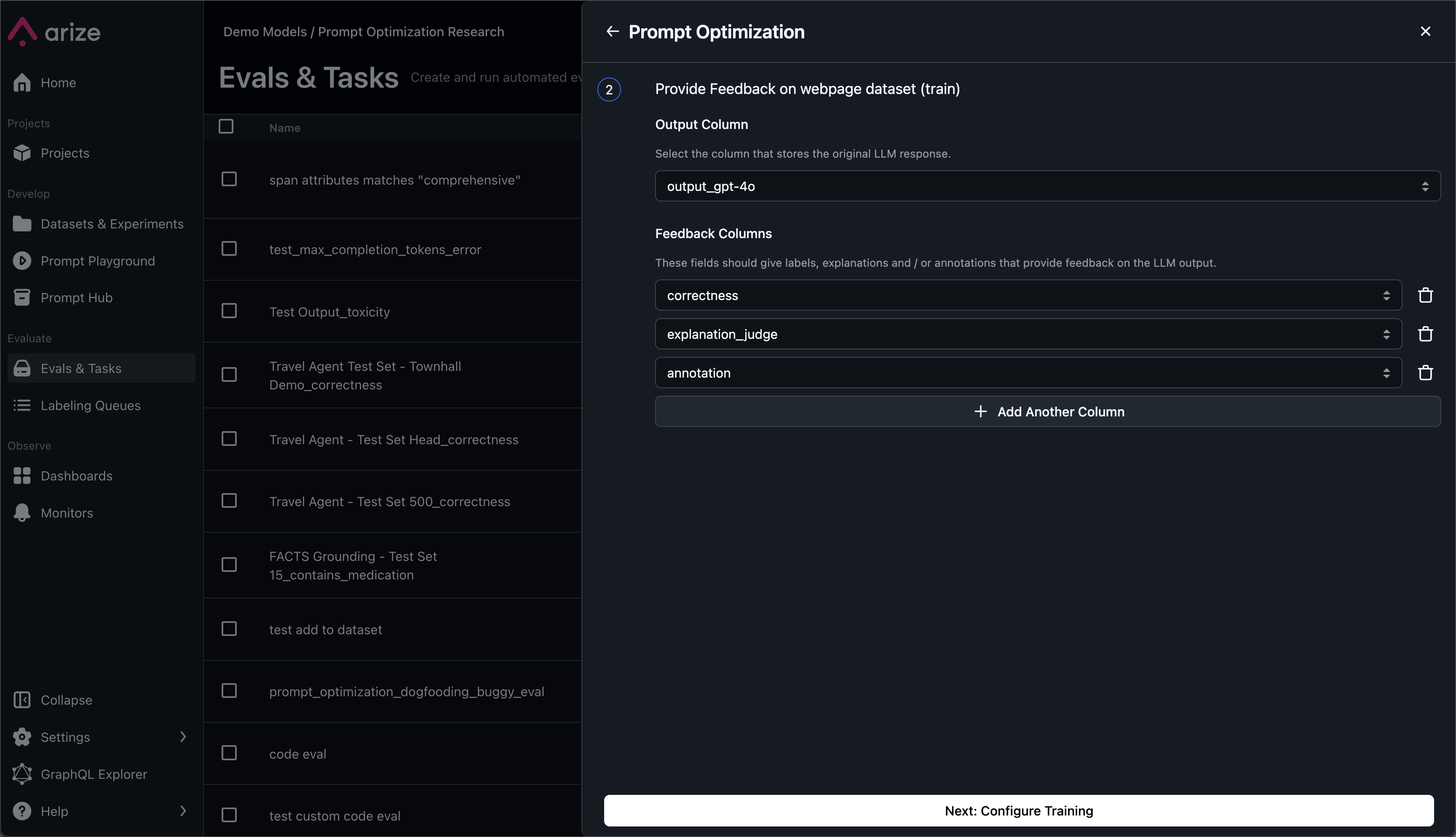
Task: Open the test add to dataset task
Action: coord(325,630)
